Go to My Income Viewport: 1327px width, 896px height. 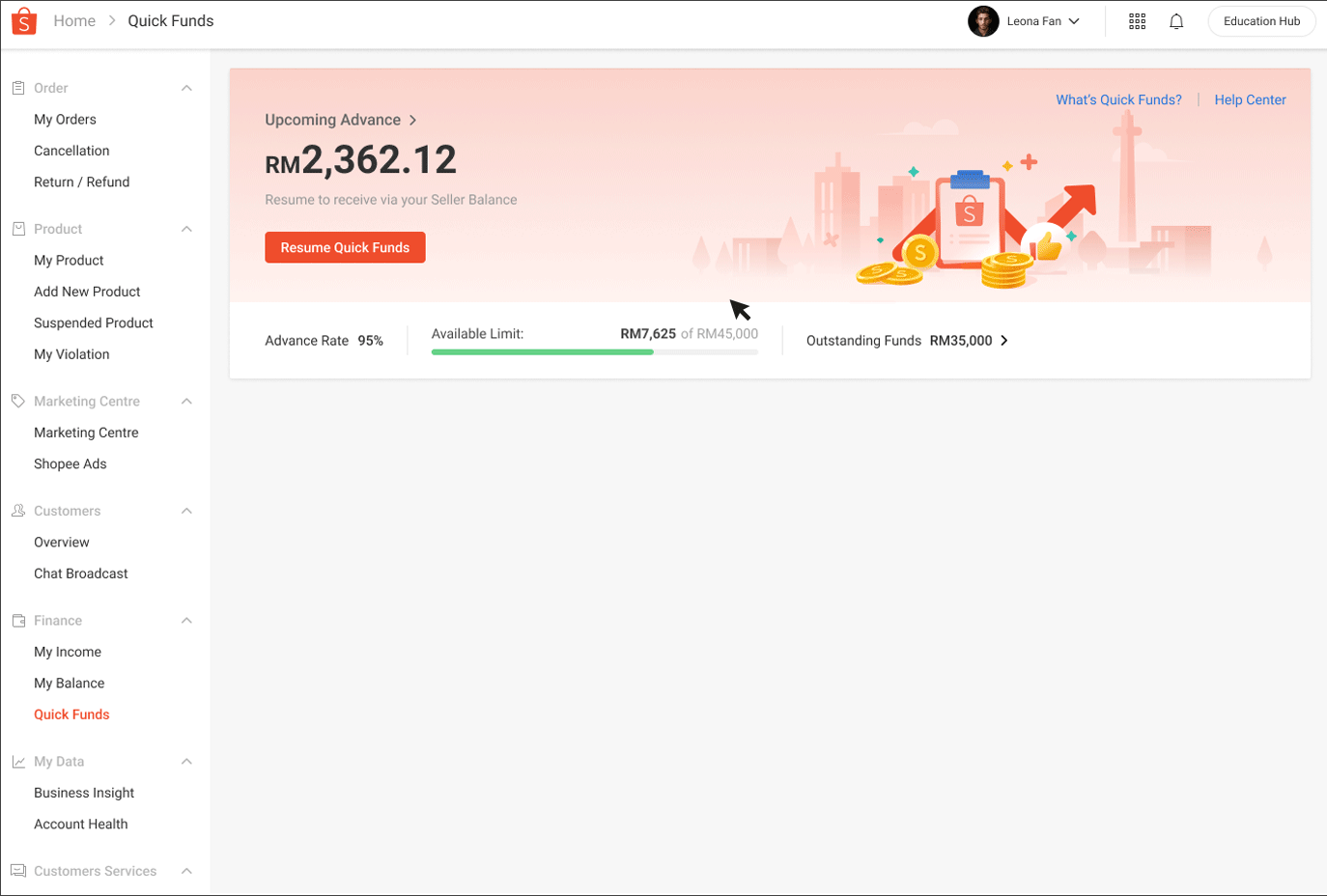tap(68, 652)
